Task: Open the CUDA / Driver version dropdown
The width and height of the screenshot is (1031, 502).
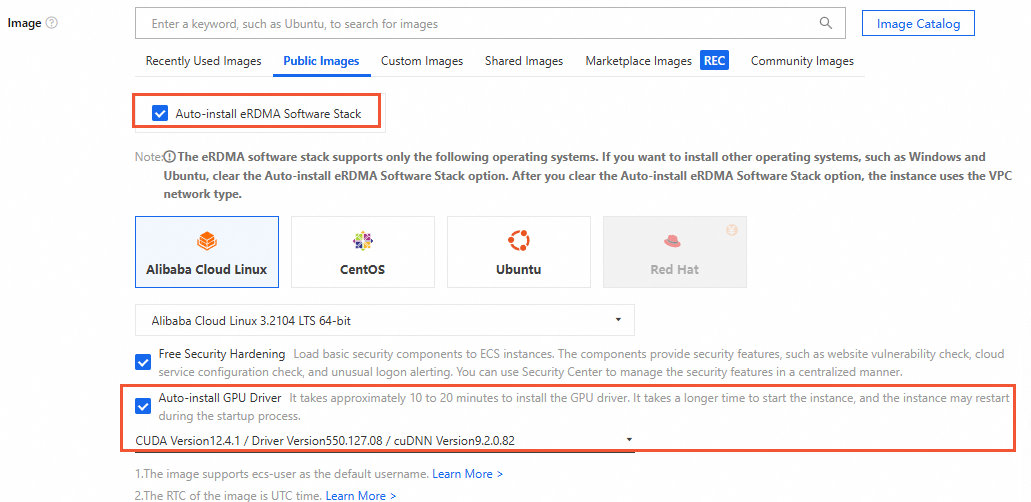Action: (385, 440)
